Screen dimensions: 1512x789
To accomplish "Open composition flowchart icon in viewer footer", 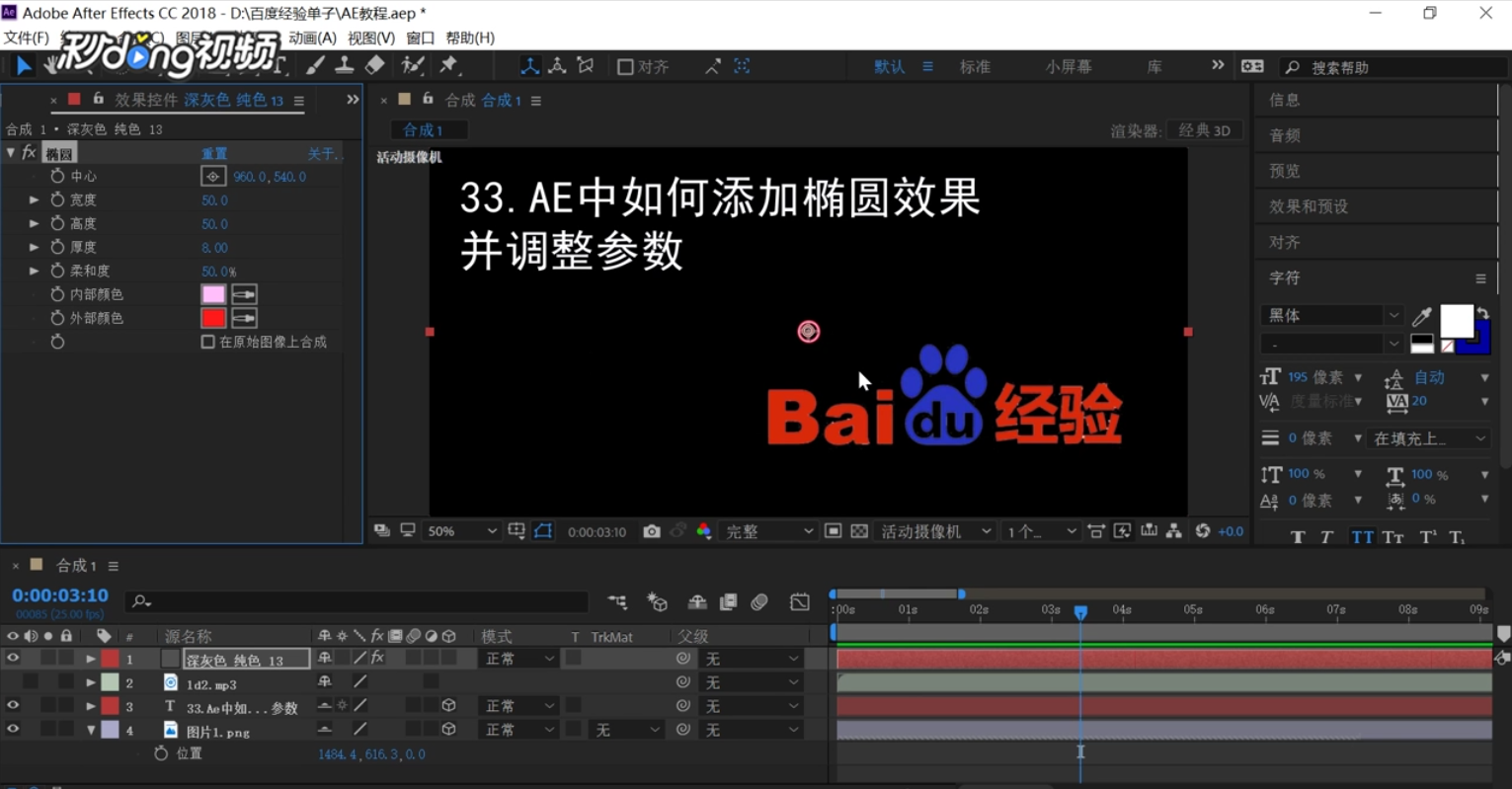I will point(1174,531).
